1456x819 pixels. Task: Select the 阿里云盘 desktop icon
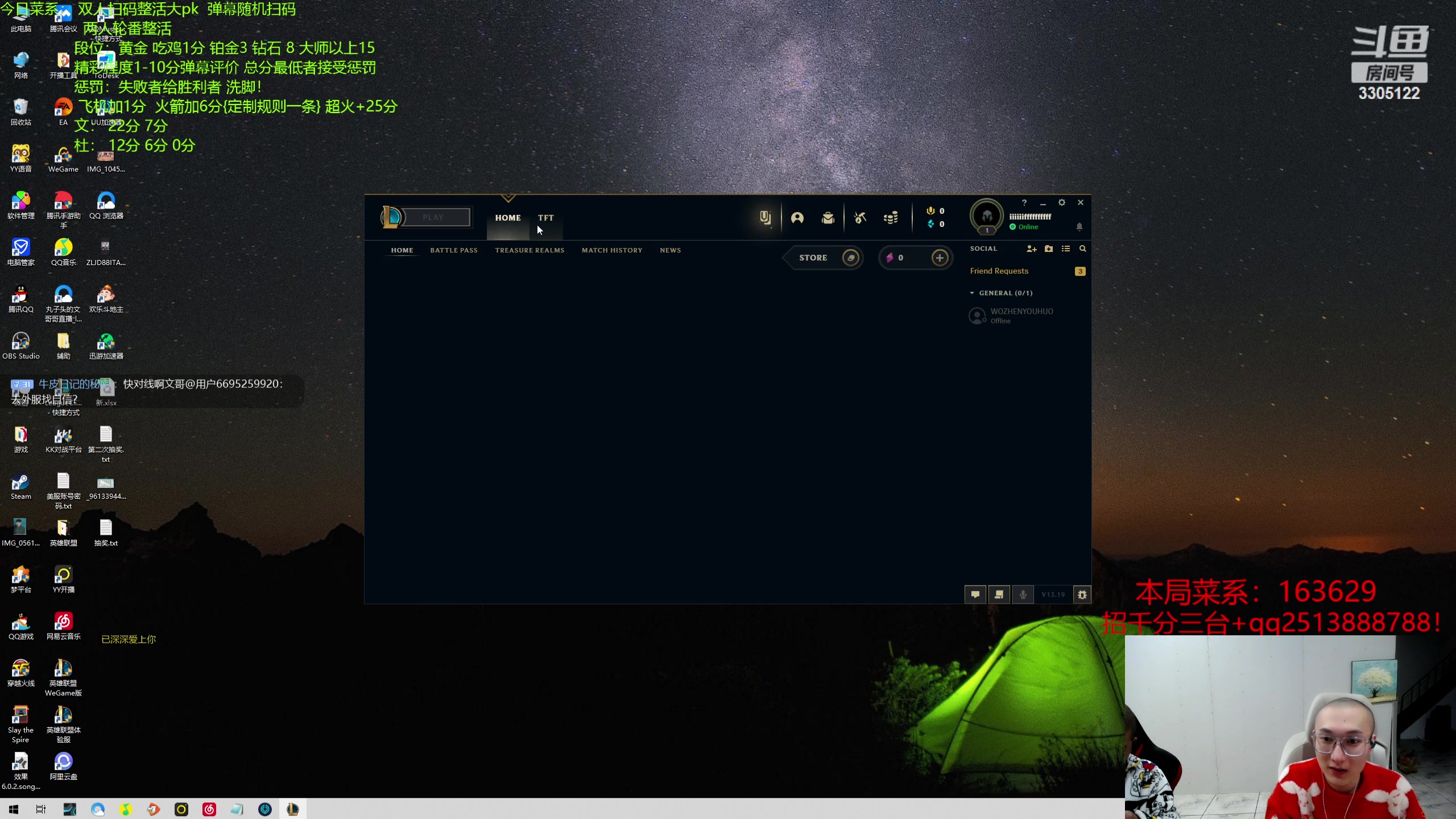coord(64,767)
